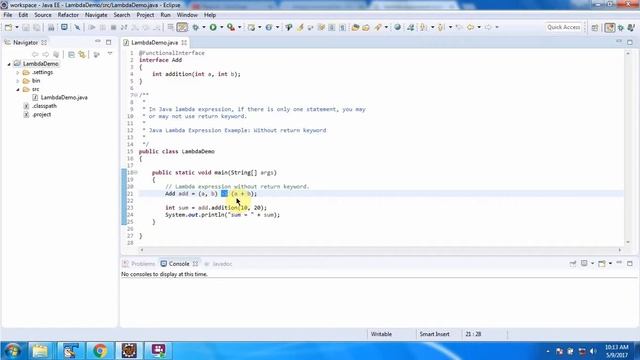Viewport: 640px width, 360px height.
Task: Expand the .settings folder
Action: [18, 73]
